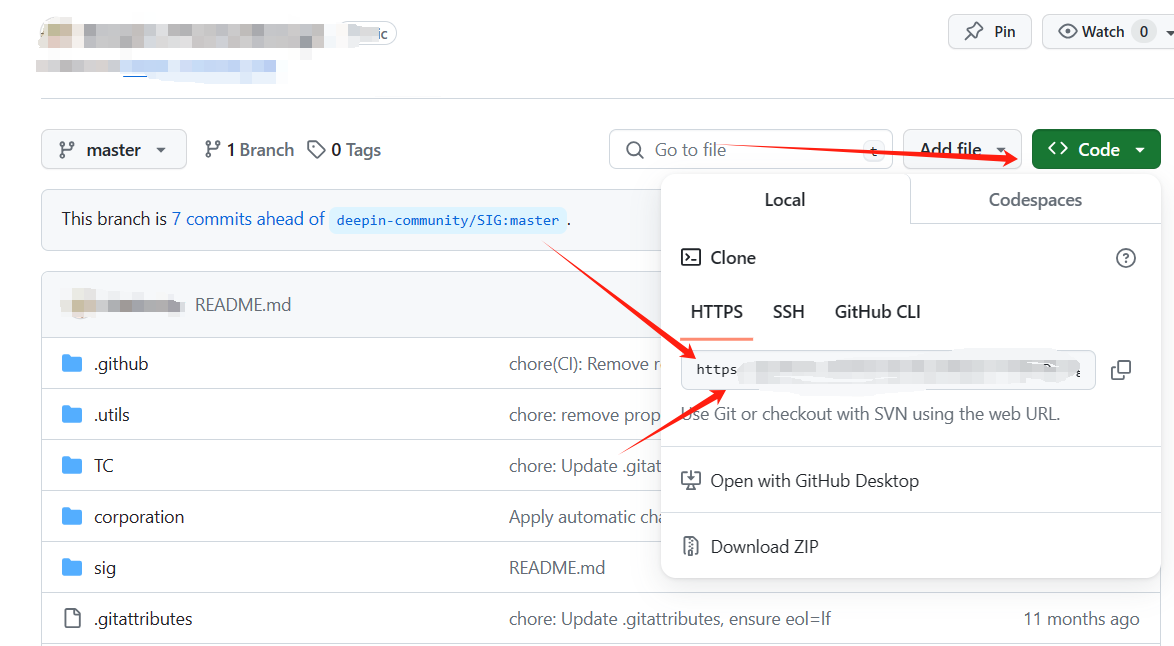
Task: Select the HTTPS clone option
Action: coord(717,311)
